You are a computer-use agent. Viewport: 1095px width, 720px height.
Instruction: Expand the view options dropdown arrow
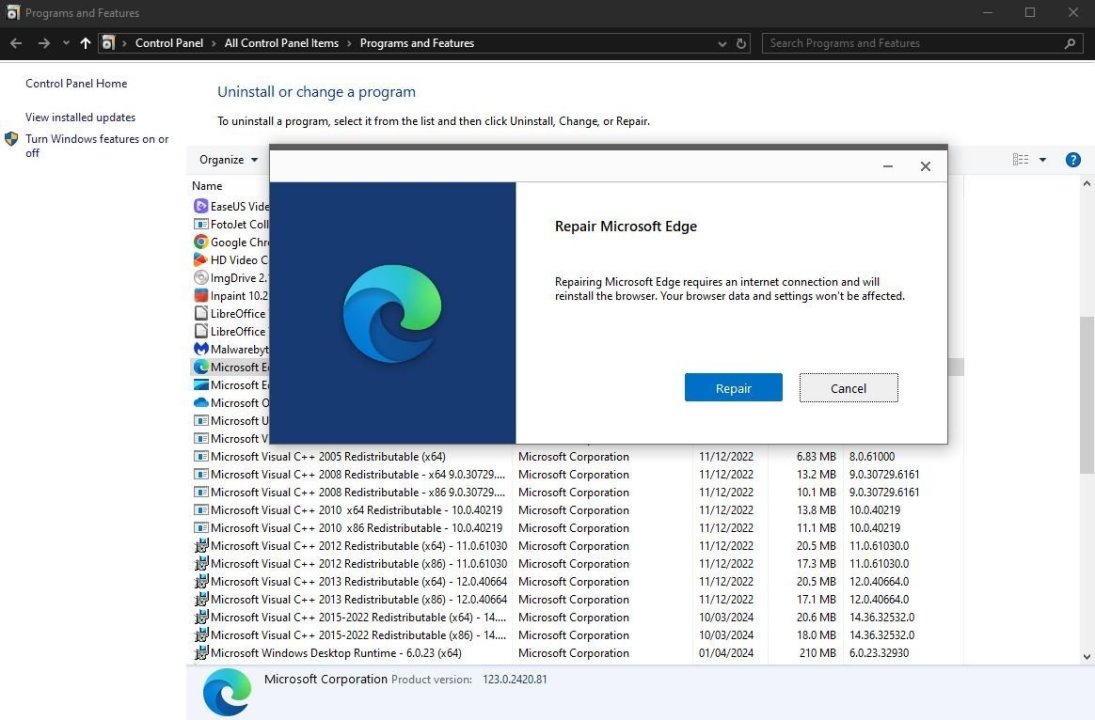pyautogui.click(x=1043, y=160)
